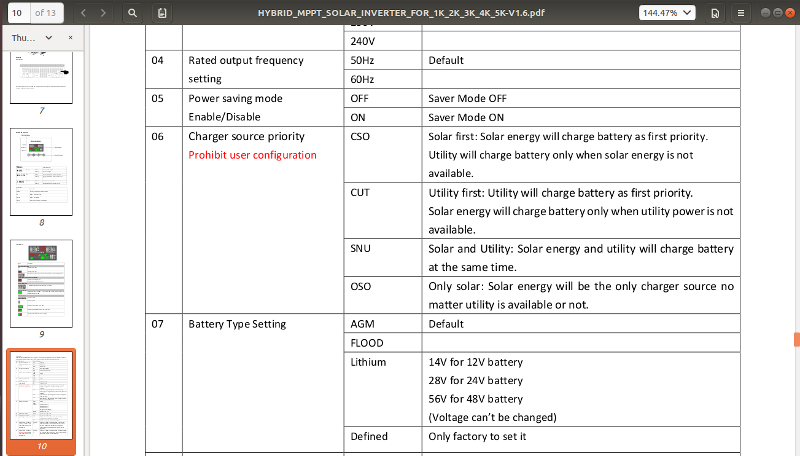Go to the next page arrow

coord(104,13)
